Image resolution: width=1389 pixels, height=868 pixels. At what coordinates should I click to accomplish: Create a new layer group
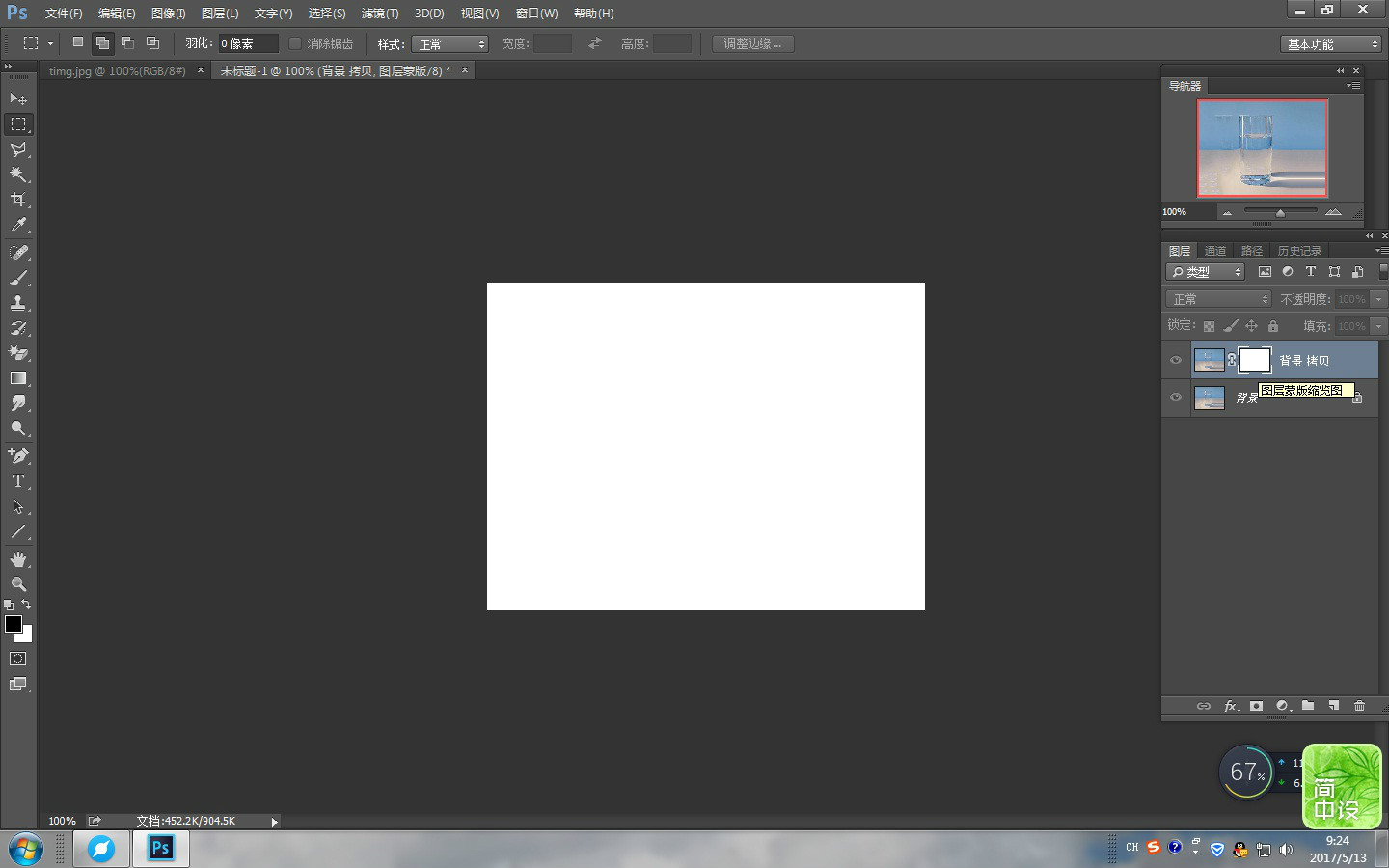1308,706
